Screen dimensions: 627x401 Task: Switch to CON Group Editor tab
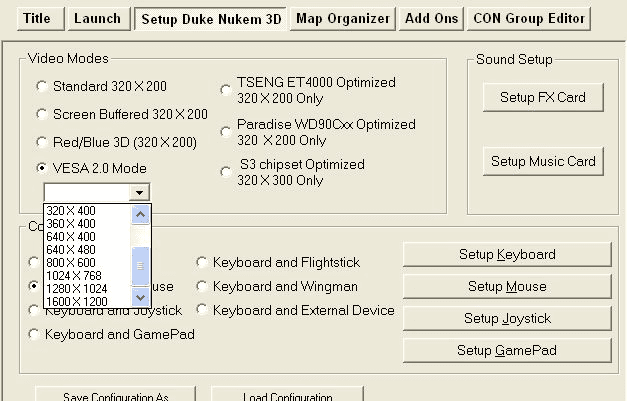pyautogui.click(x=529, y=19)
